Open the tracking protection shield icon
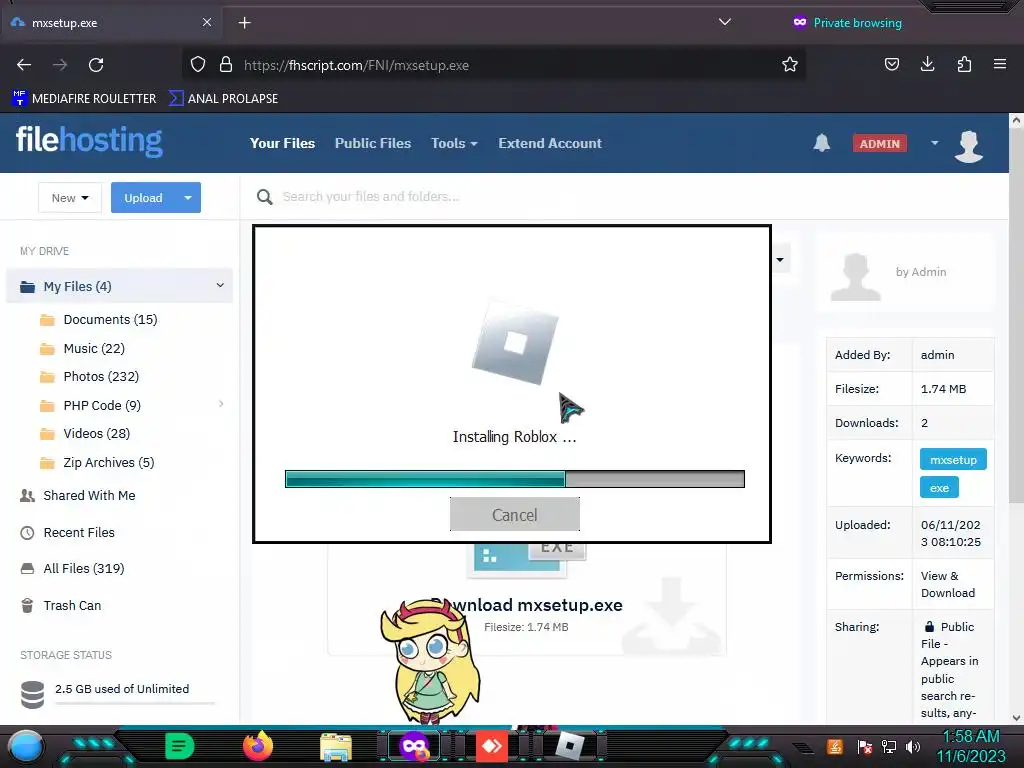1024x768 pixels. [198, 65]
